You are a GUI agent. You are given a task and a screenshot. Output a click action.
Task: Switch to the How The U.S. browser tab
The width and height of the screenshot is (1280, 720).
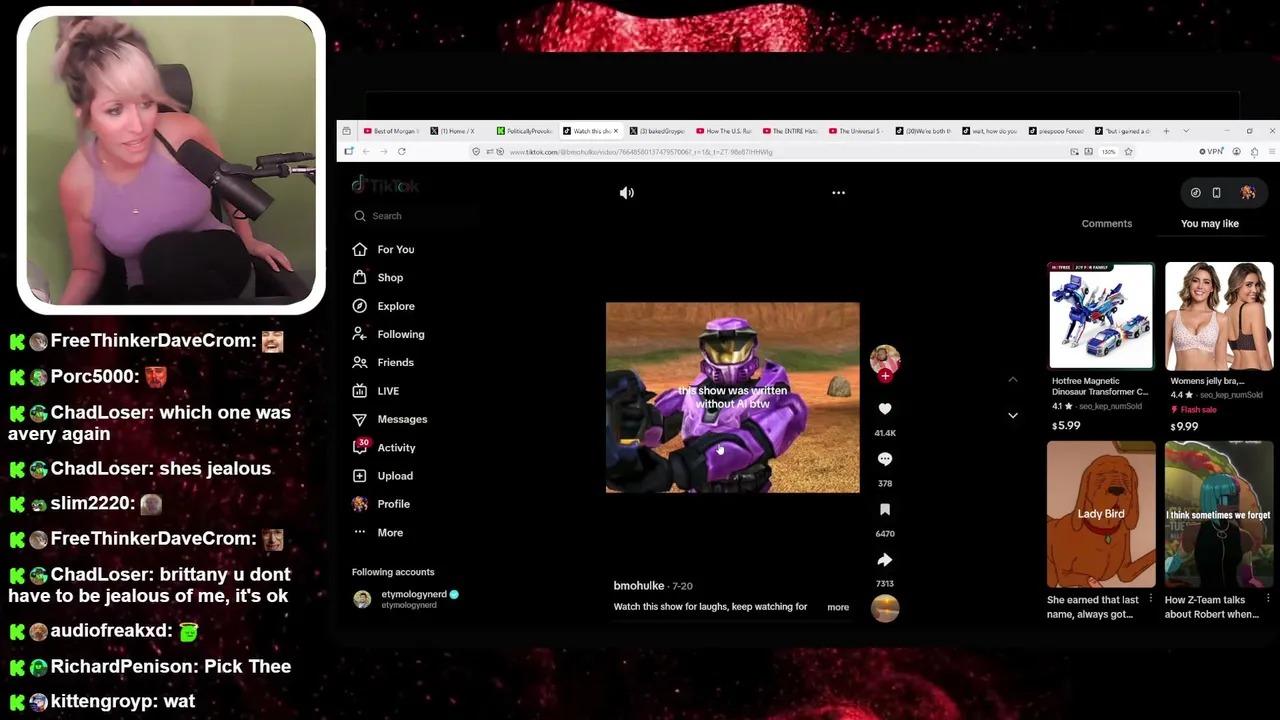tap(724, 131)
